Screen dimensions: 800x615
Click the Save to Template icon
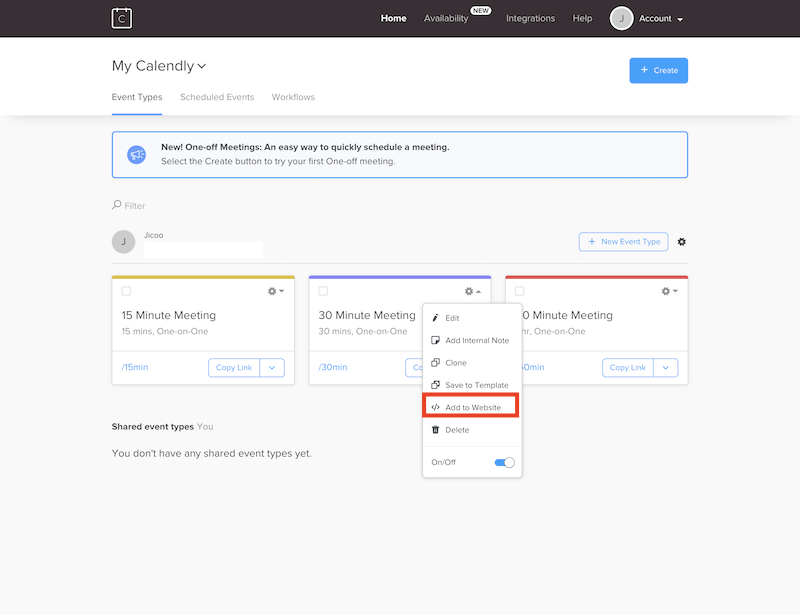435,385
